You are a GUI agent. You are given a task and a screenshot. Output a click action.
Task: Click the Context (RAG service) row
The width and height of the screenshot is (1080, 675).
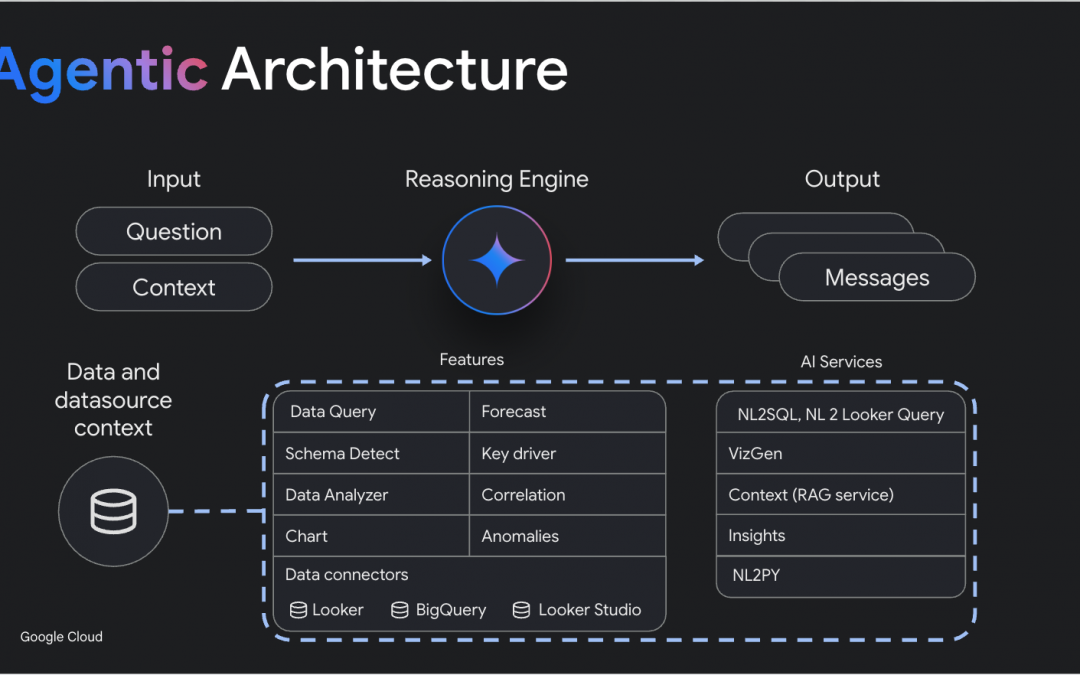point(840,495)
